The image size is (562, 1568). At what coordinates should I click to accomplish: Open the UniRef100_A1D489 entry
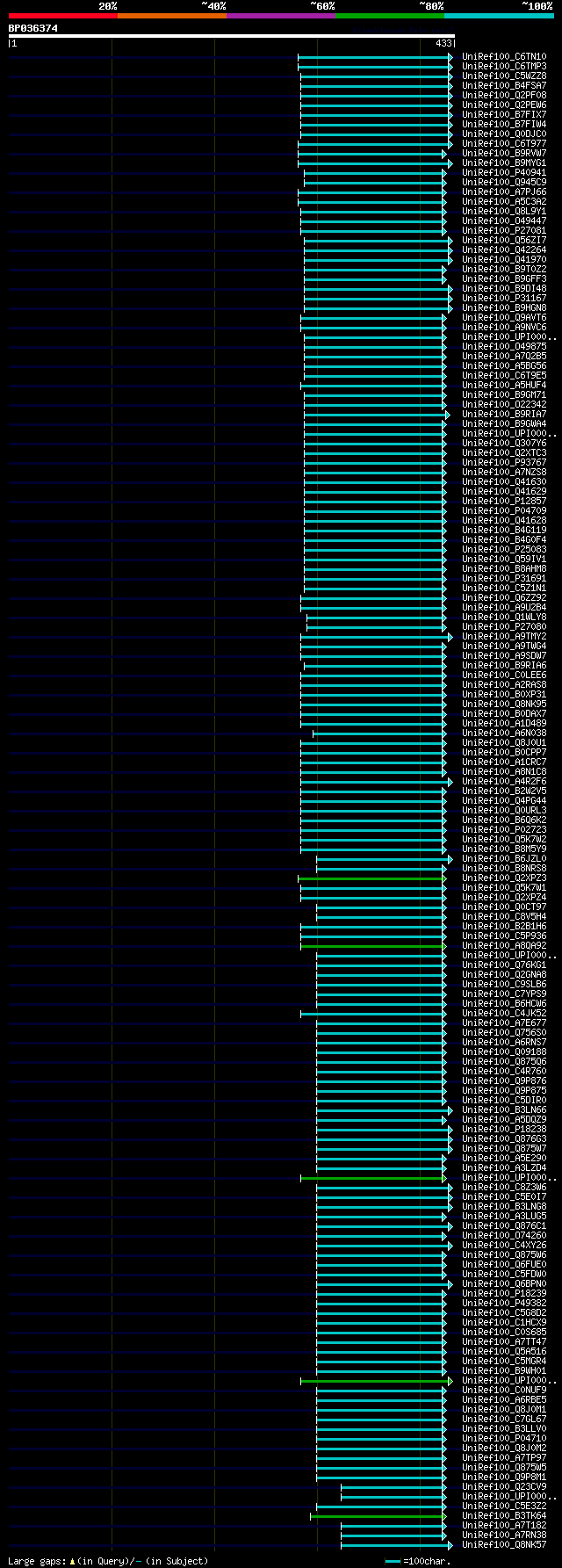coord(504,723)
